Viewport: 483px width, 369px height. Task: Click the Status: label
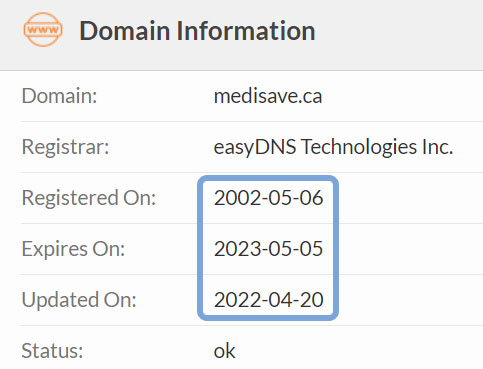[52, 351]
